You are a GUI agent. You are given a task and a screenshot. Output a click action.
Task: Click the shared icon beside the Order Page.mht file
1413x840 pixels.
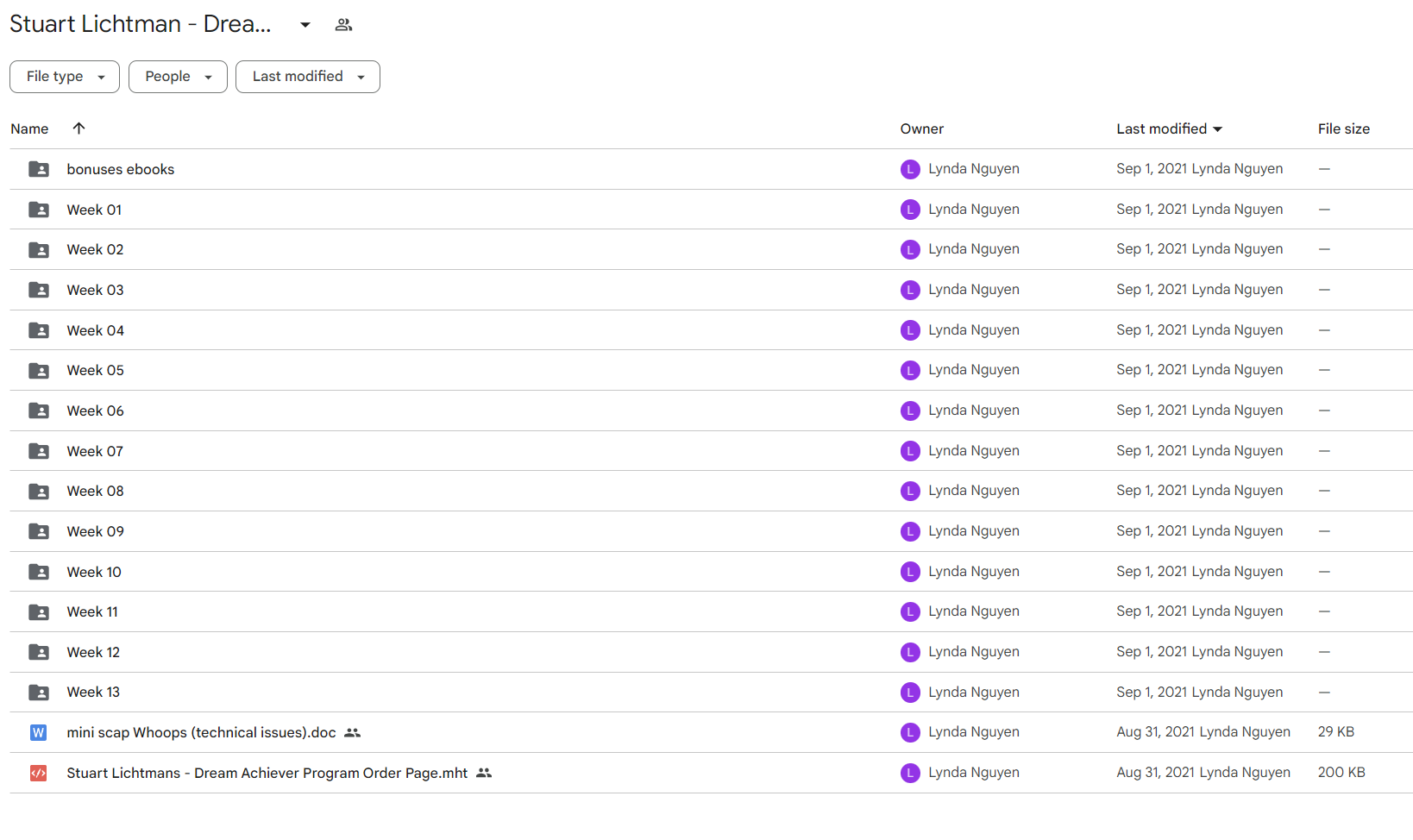pos(484,774)
